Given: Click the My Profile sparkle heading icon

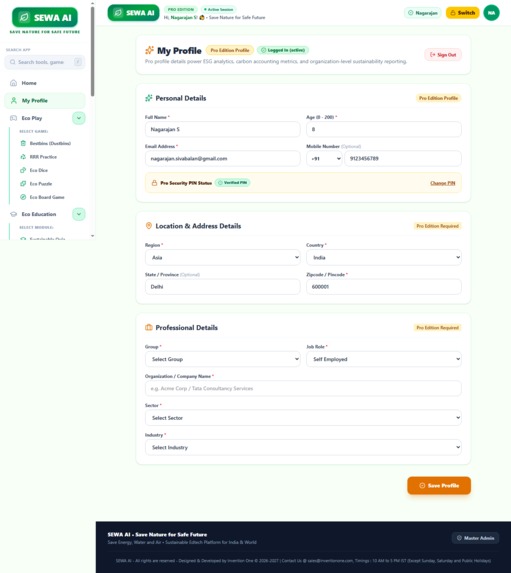Looking at the screenshot, I should point(149,50).
